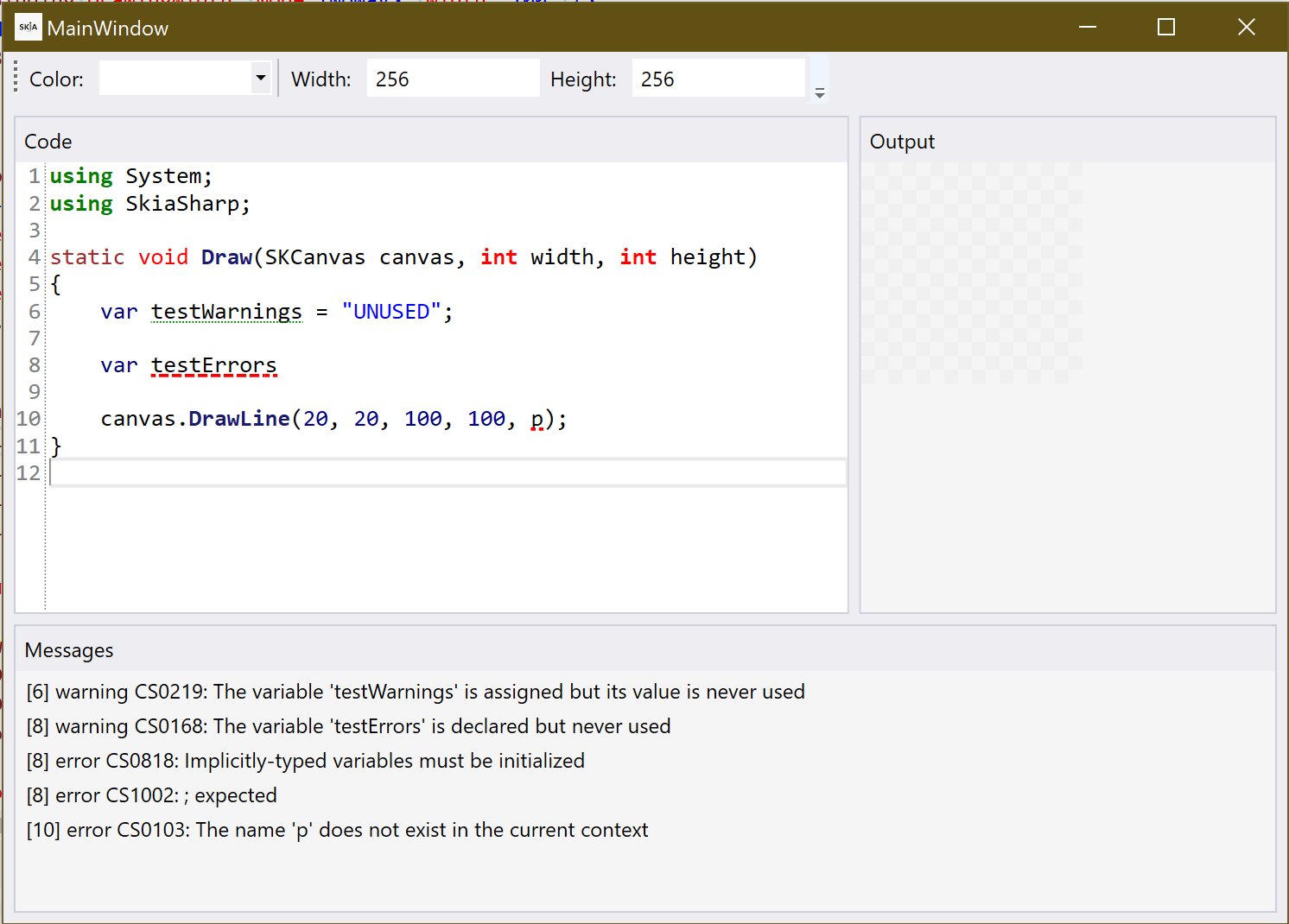The width and height of the screenshot is (1289, 924).
Task: Select the CS0103 error message
Action: click(337, 830)
